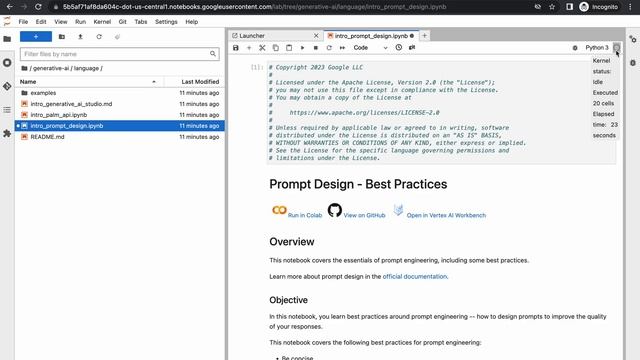Click the View on GitHub link
640x360 pixels.
click(364, 215)
